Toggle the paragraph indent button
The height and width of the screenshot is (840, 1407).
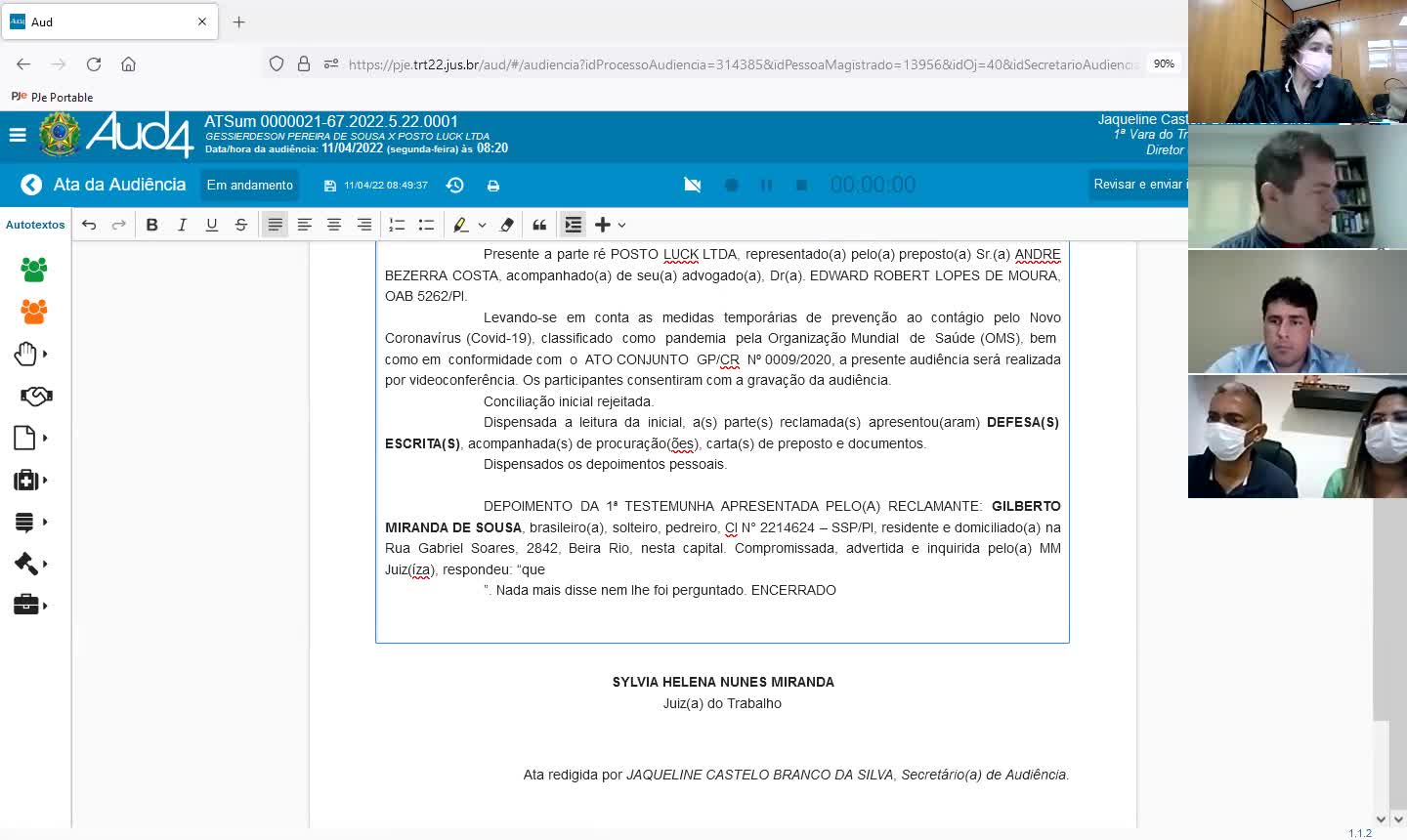(x=574, y=225)
